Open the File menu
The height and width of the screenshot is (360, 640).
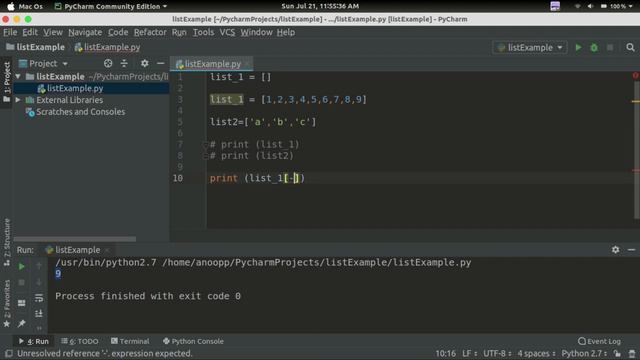click(10, 32)
